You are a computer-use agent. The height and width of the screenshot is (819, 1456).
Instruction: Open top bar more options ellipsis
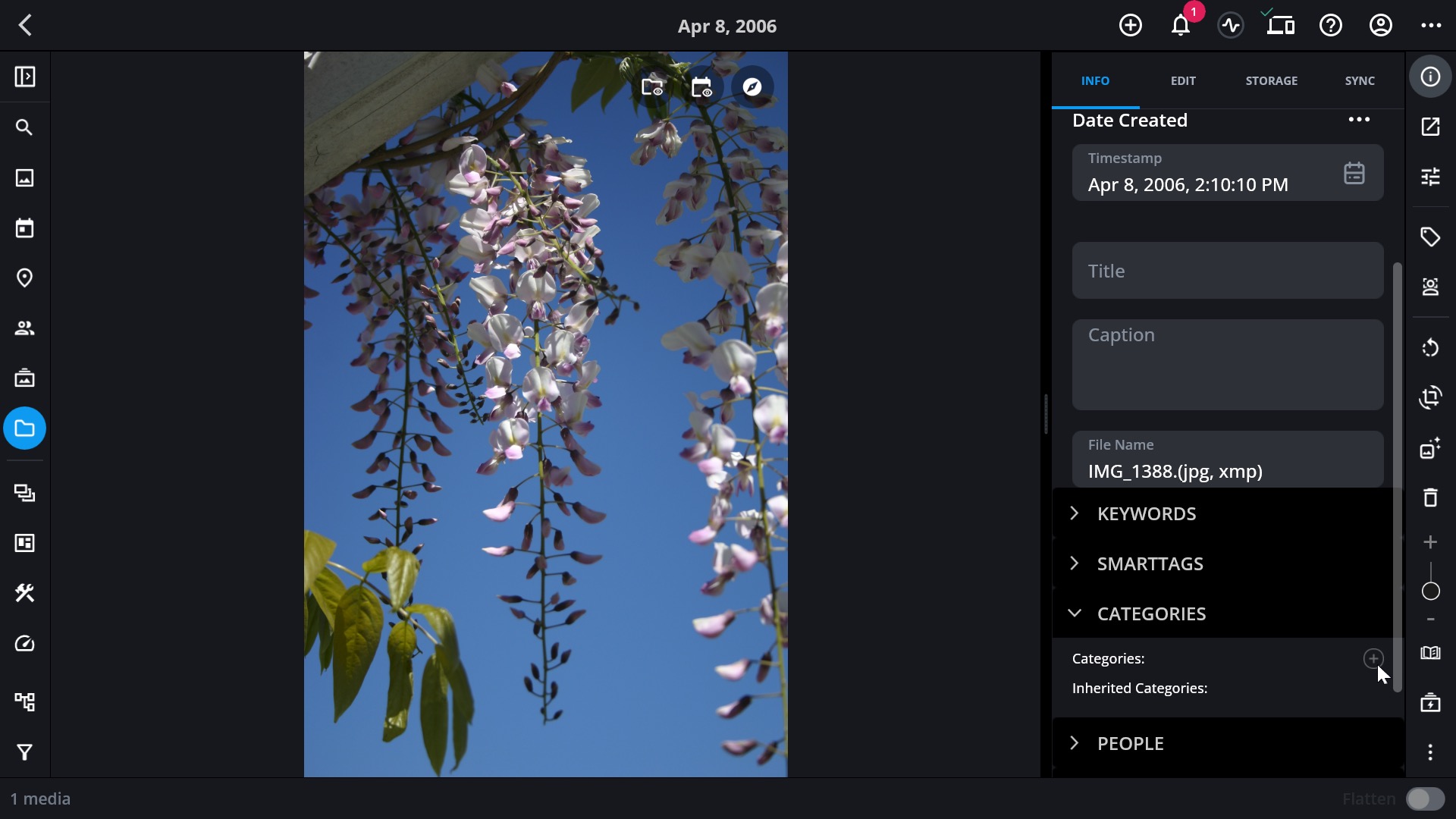click(1431, 26)
